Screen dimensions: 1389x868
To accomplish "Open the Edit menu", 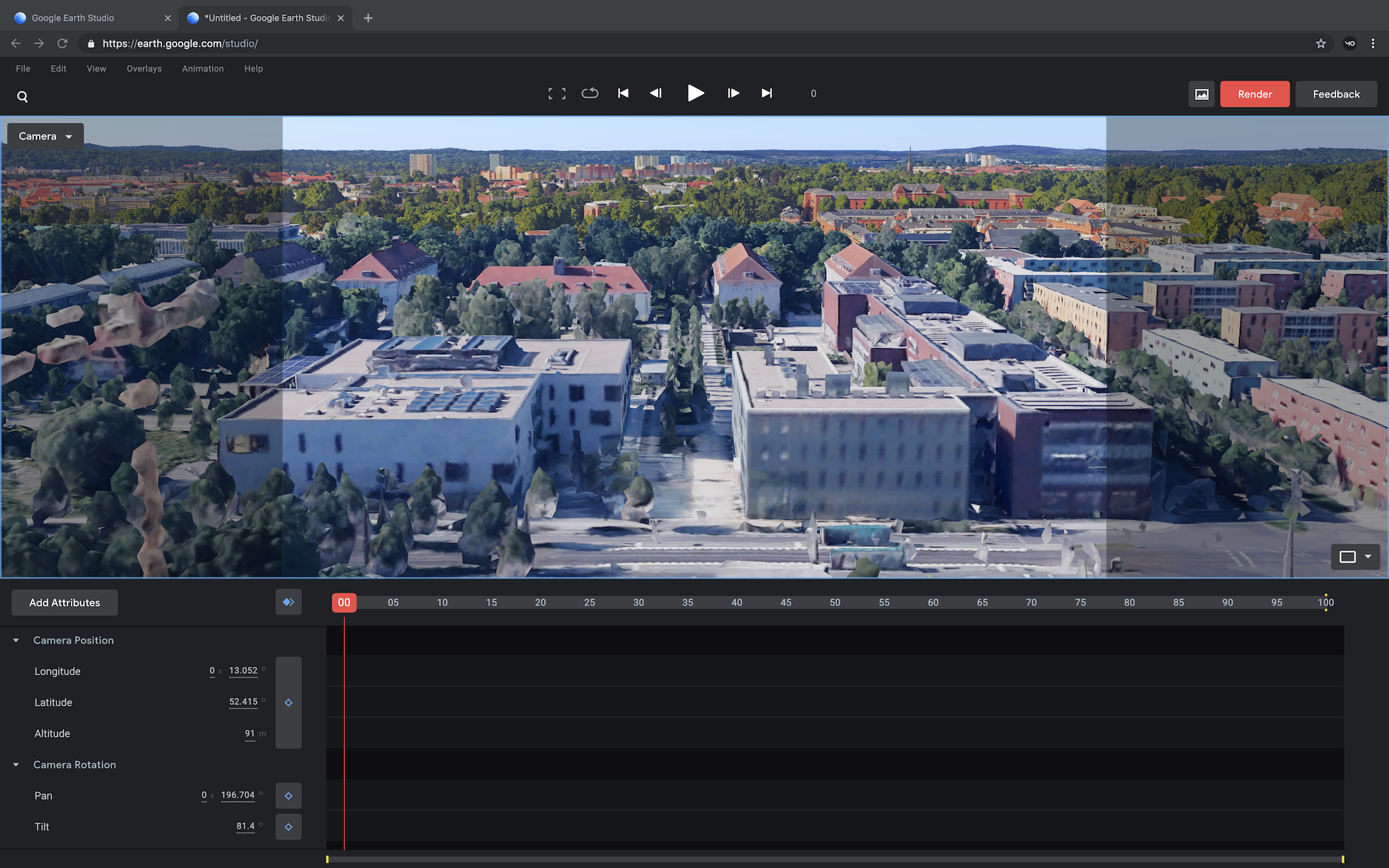I will point(59,69).
